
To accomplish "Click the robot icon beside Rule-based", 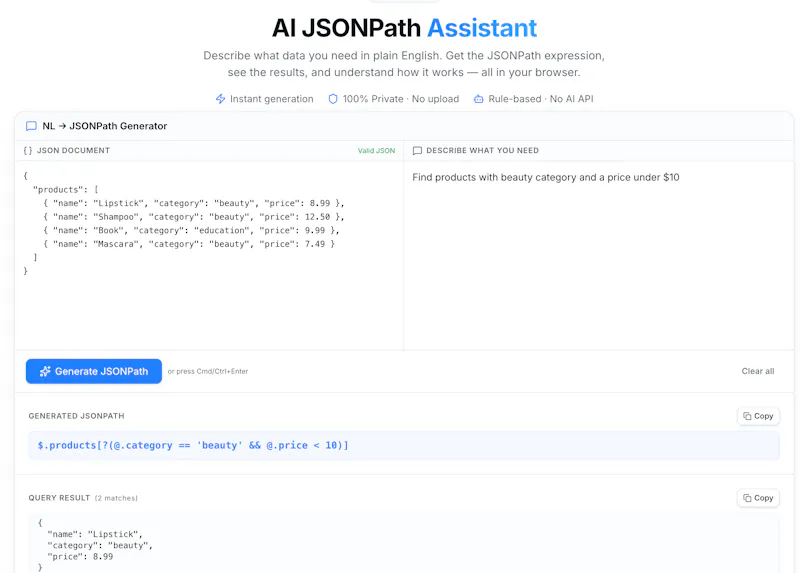I will pyautogui.click(x=479, y=99).
